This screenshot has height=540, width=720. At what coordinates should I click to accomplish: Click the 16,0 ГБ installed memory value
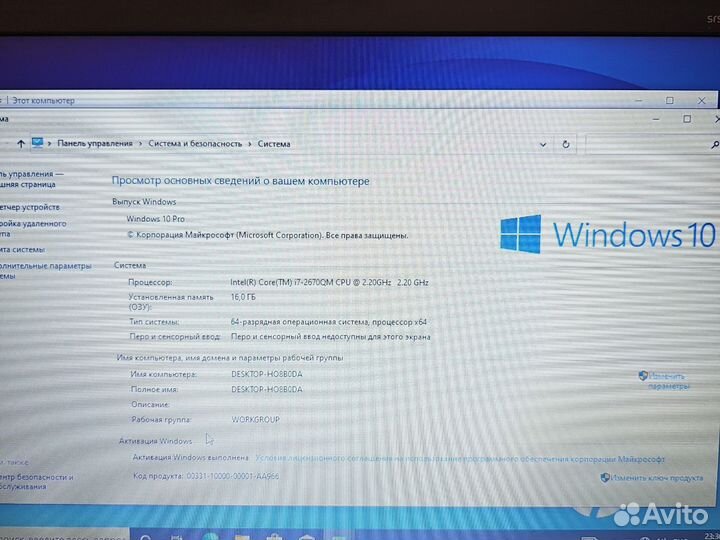pos(243,297)
